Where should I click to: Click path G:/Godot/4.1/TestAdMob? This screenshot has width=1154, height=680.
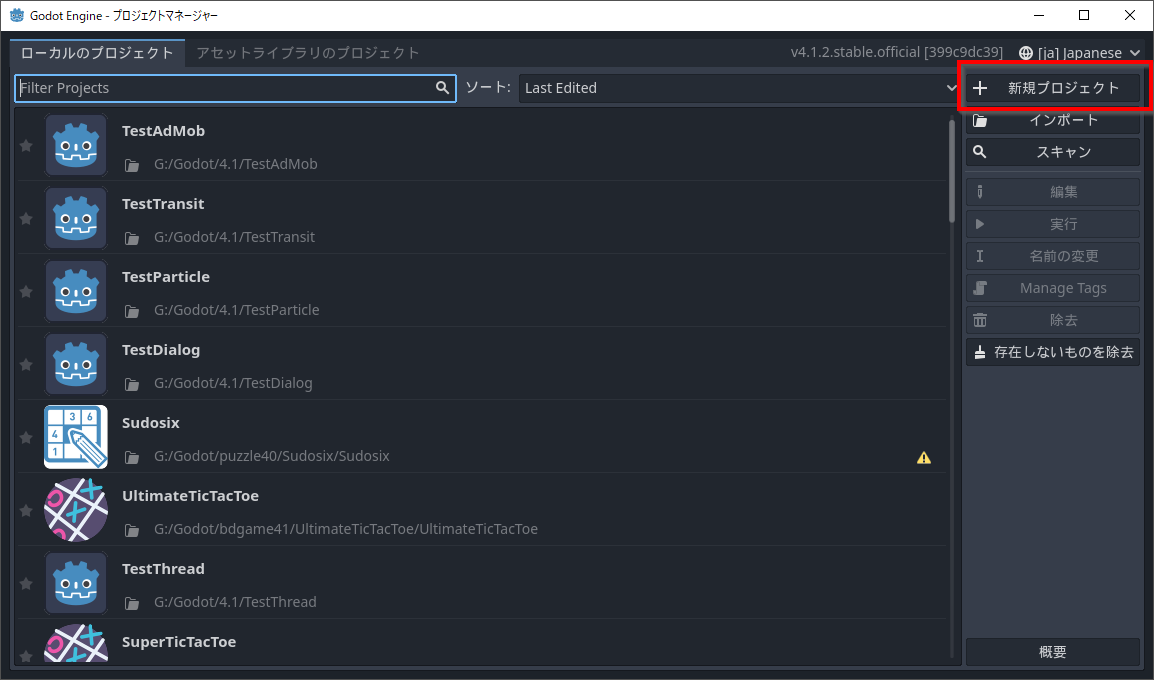click(236, 164)
